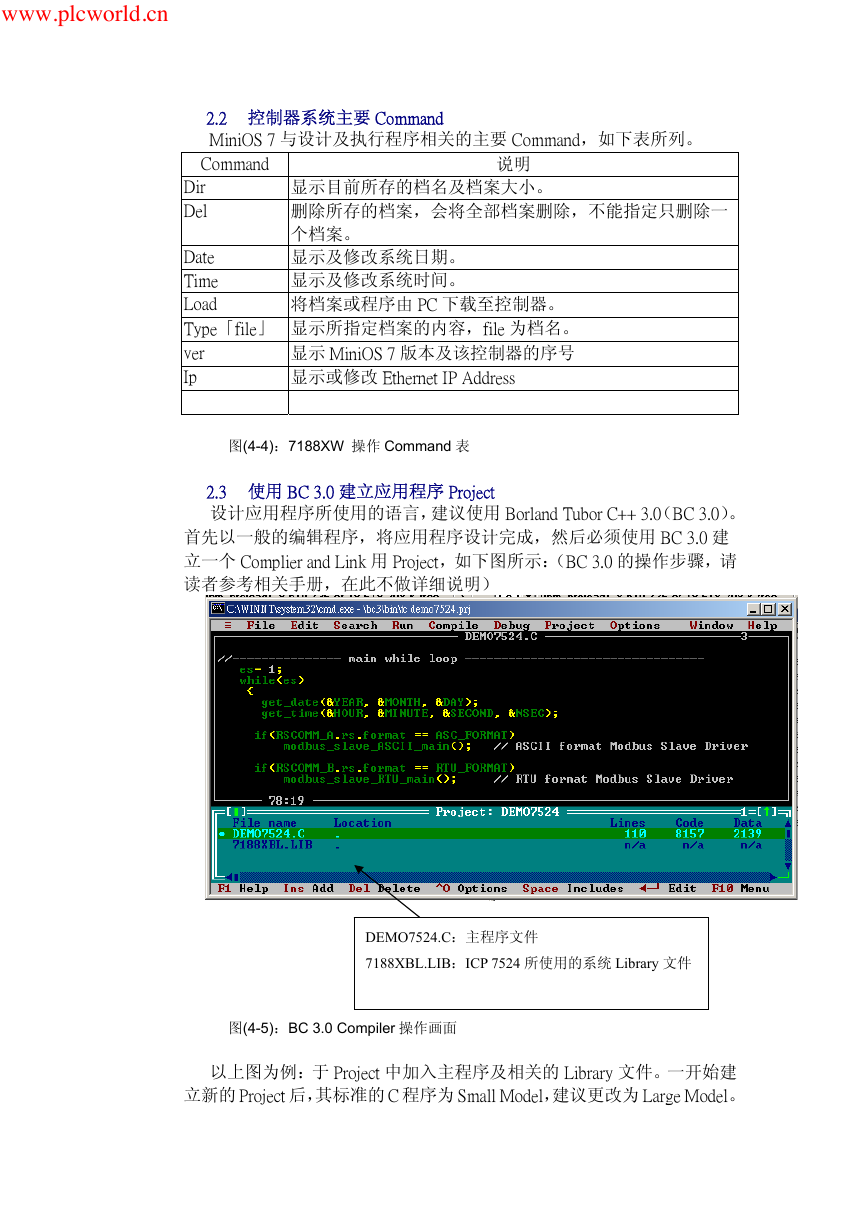Open the Help menu
This screenshot has width=868, height=1228.
pyautogui.click(x=762, y=625)
